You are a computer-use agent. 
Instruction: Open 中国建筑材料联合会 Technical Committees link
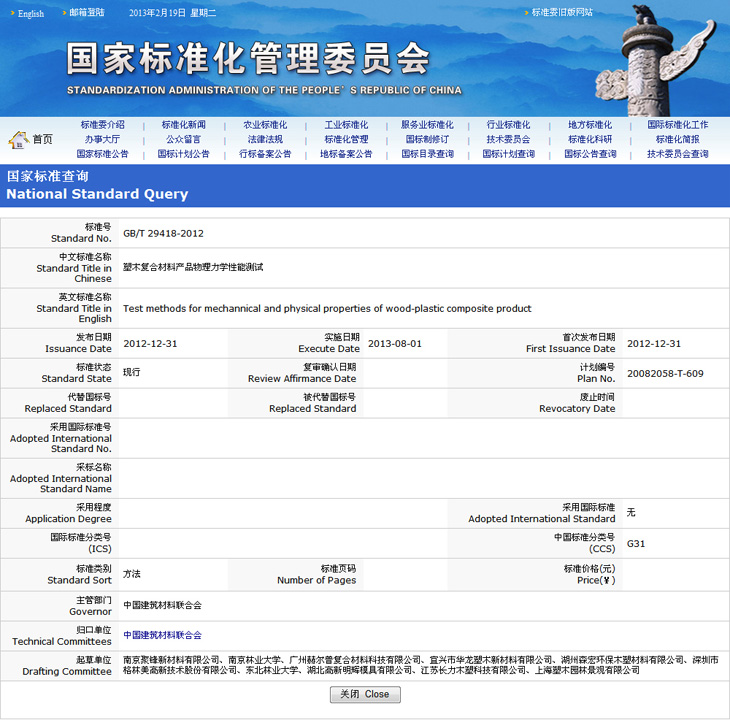click(162, 635)
